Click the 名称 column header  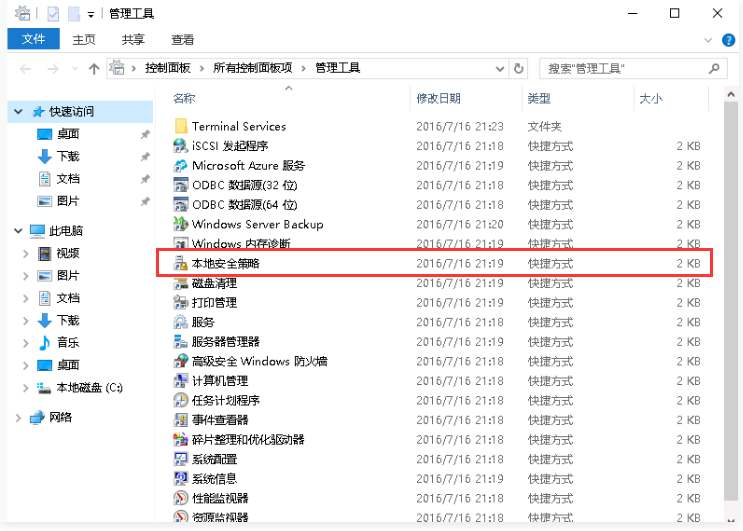(184, 98)
